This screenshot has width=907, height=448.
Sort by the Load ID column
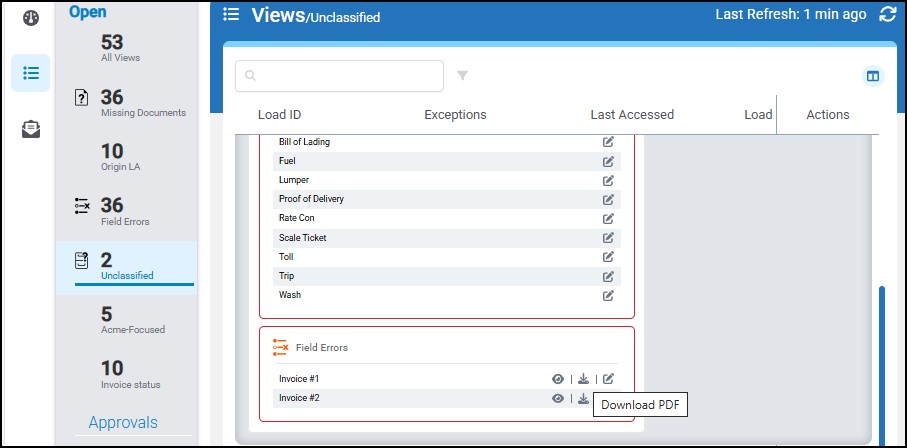(279, 115)
